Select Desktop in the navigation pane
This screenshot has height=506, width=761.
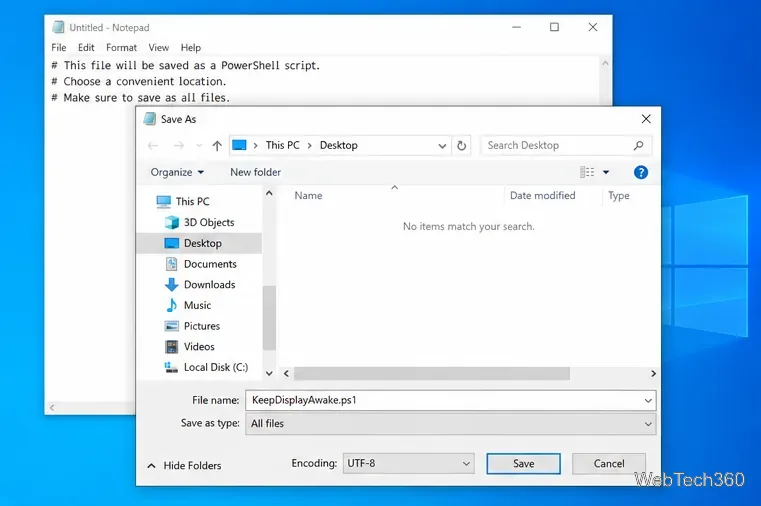[199, 243]
